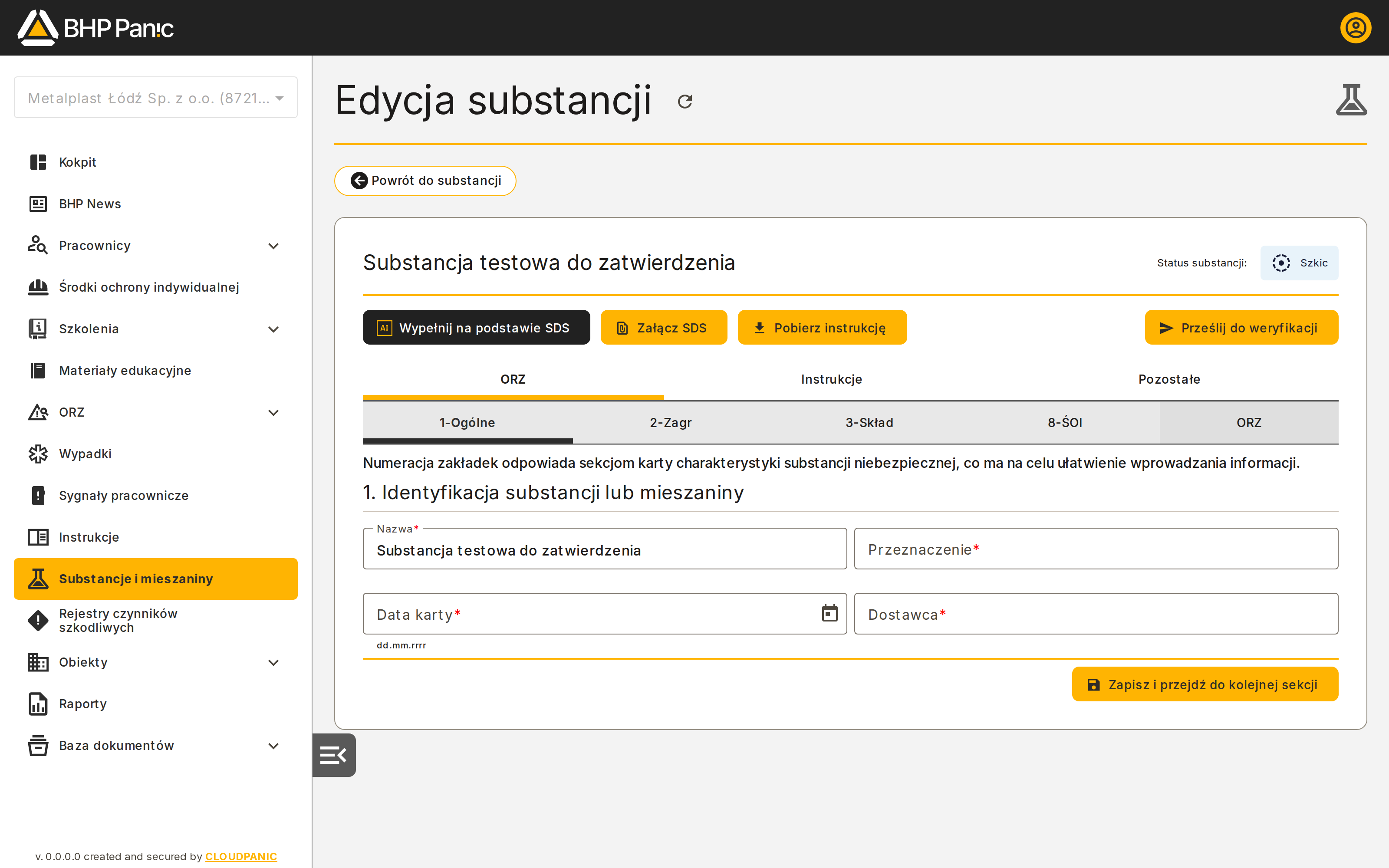Screen dimensions: 1389x868
Task: Open the CLOUDPANIC footer link
Action: click(241, 856)
